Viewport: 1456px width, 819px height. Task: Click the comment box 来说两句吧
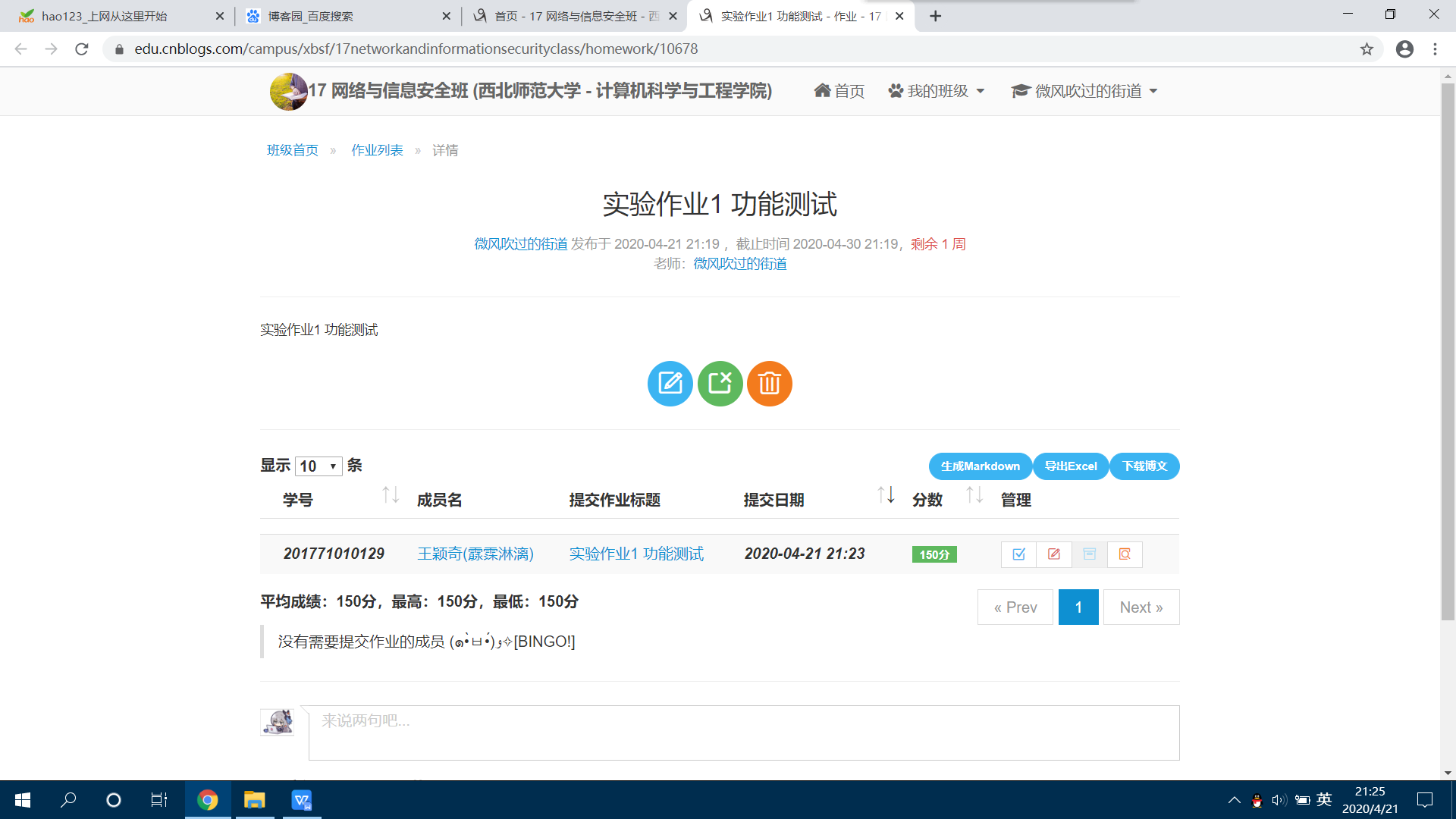(743, 733)
